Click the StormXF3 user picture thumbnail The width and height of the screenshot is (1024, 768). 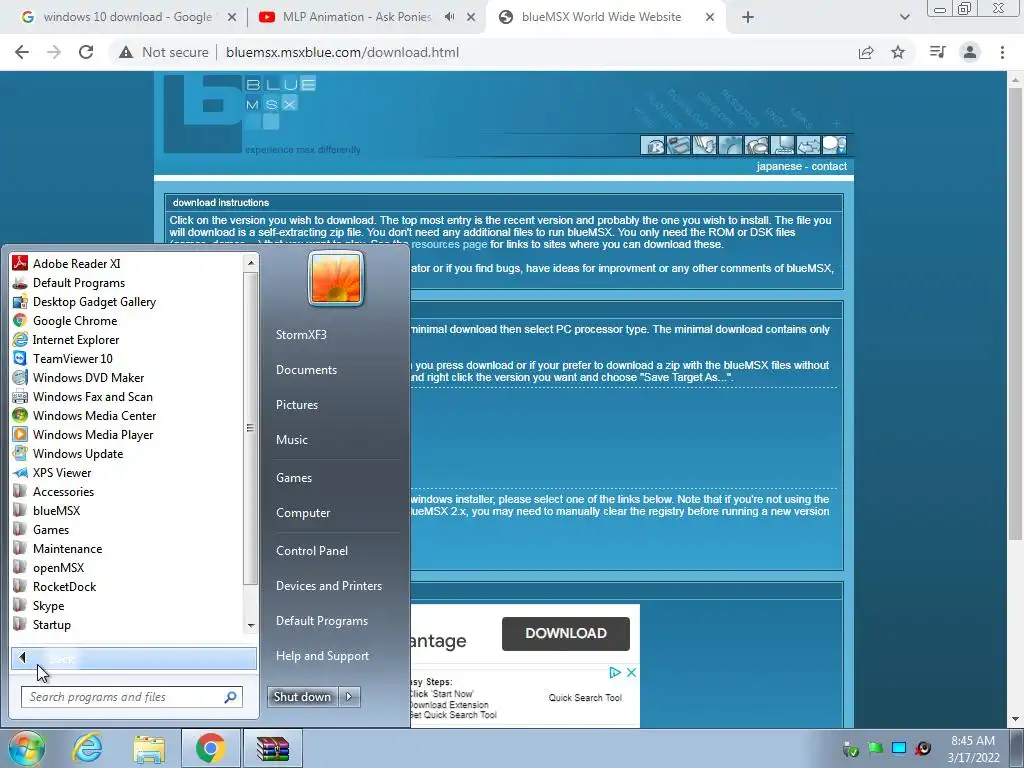(336, 278)
